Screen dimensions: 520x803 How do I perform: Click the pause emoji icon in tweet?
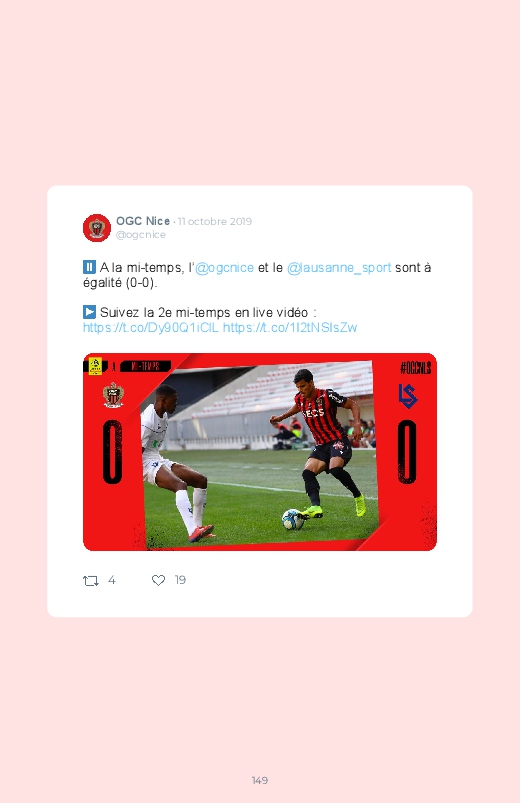point(89,267)
